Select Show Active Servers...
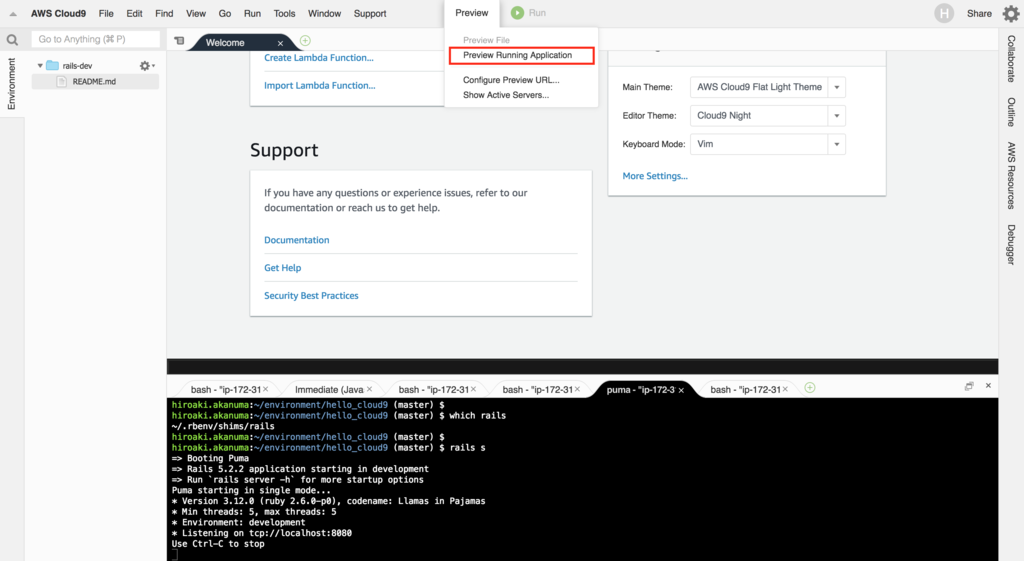Screen dimensions: 1024x561 pyautogui.click(x=505, y=95)
